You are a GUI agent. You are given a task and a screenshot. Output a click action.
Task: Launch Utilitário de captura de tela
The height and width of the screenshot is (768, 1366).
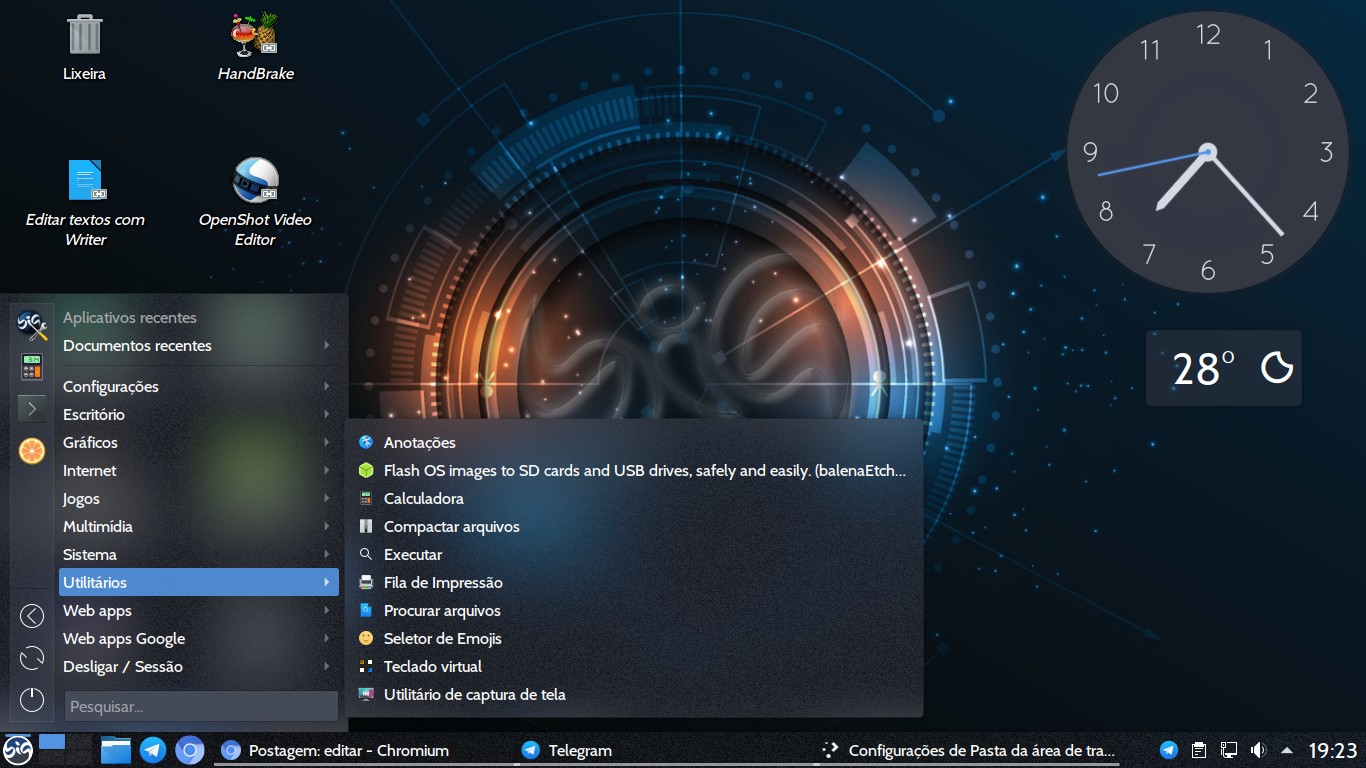pos(475,694)
